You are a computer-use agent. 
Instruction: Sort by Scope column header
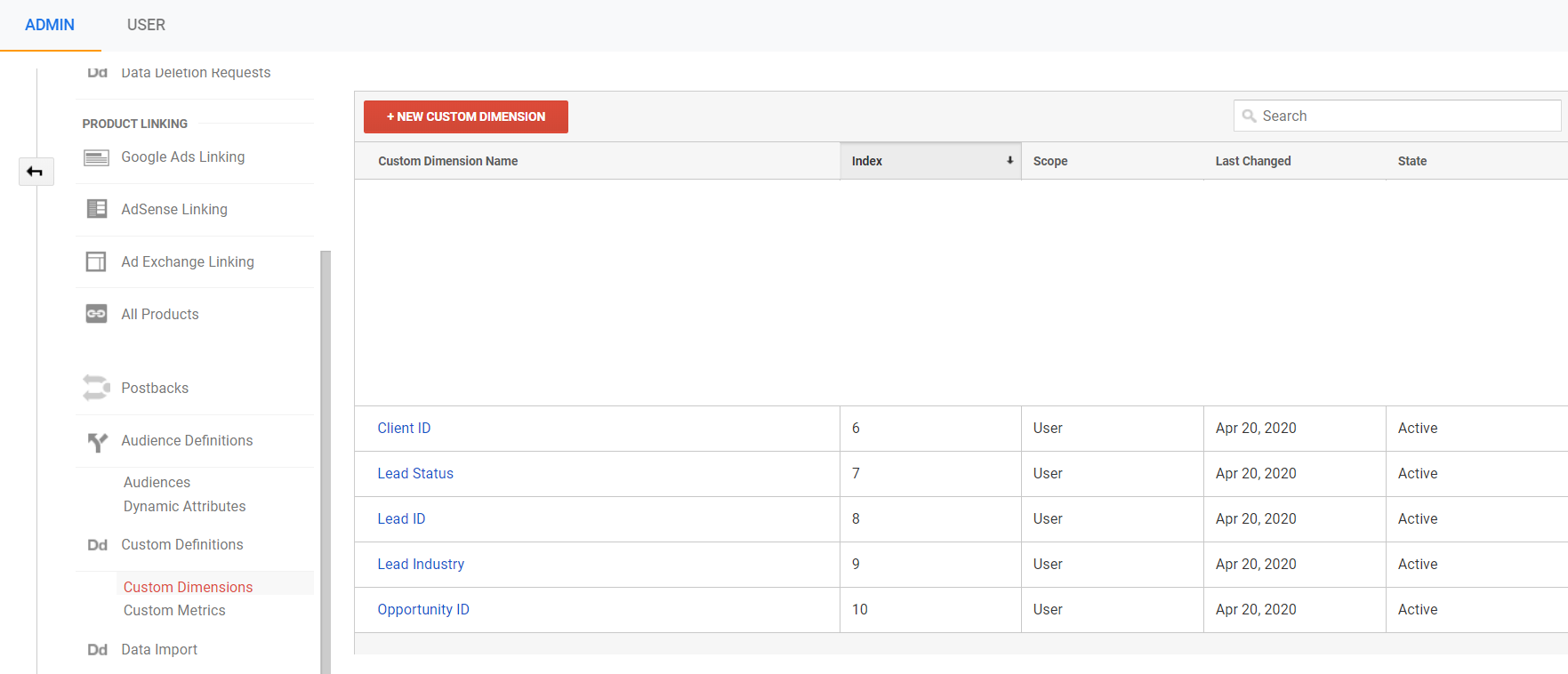1050,161
